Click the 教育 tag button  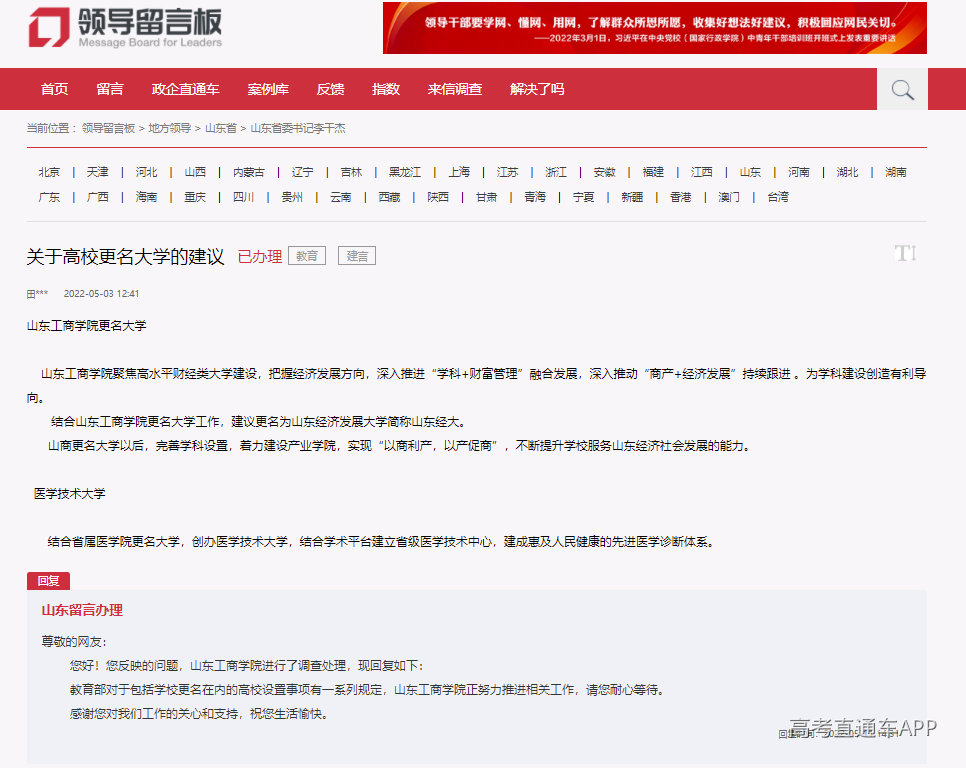pos(306,255)
